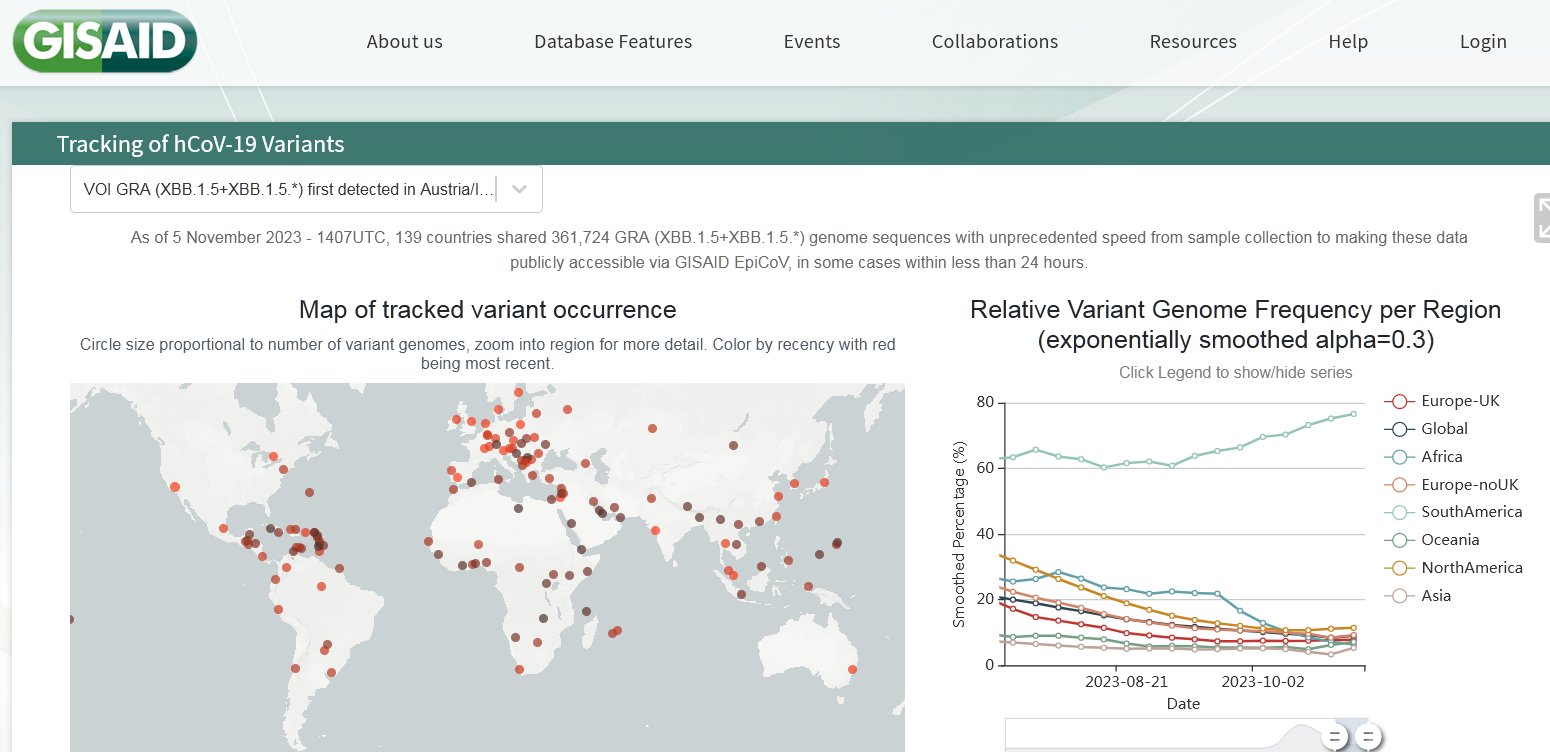This screenshot has width=1550, height=752.
Task: Click the variant selector chevron arrow
Action: 520,190
